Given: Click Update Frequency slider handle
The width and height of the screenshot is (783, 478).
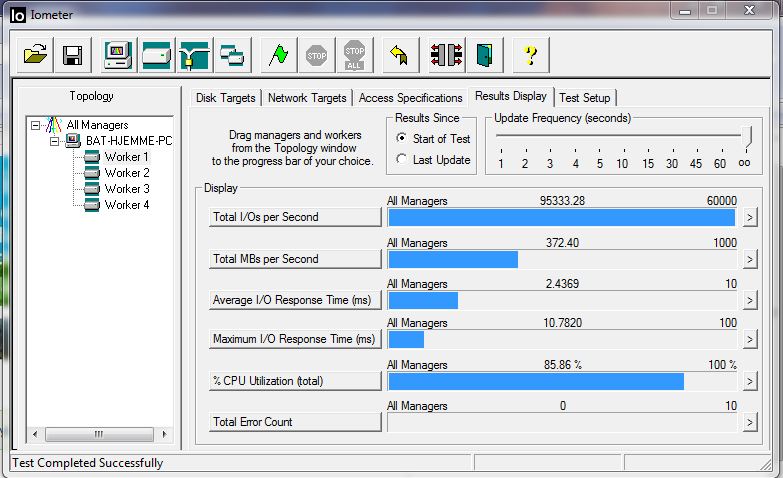Looking at the screenshot, I should [747, 137].
